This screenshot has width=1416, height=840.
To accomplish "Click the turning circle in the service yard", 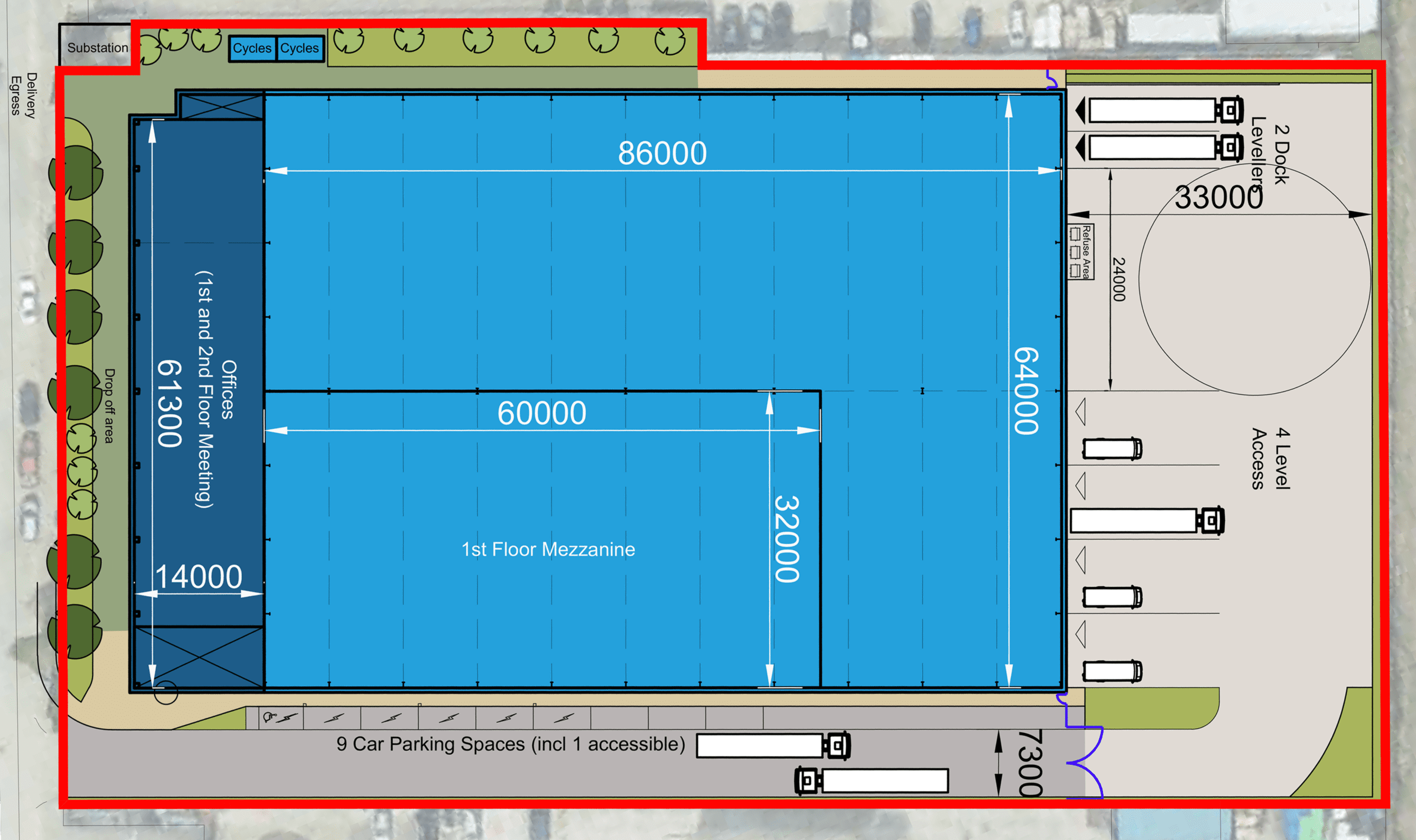I will (x=1253, y=280).
